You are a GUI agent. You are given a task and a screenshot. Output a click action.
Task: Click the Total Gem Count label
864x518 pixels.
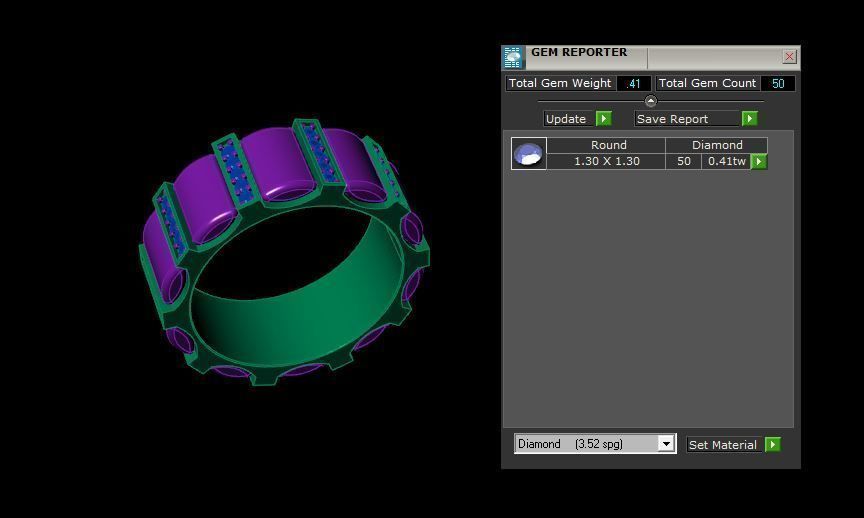point(708,83)
